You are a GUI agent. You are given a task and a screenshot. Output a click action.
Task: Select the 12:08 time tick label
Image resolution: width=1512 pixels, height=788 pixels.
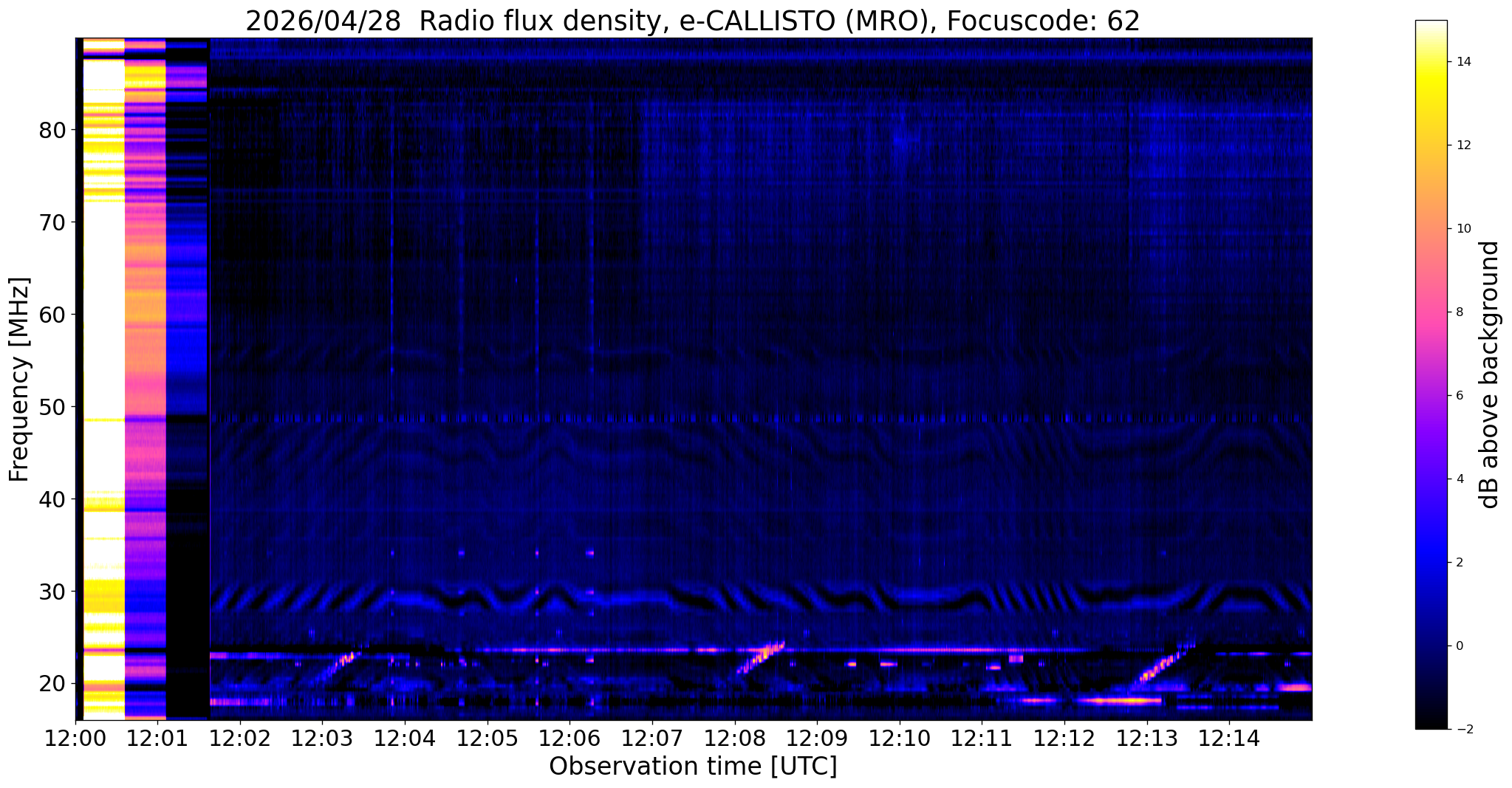(x=734, y=738)
